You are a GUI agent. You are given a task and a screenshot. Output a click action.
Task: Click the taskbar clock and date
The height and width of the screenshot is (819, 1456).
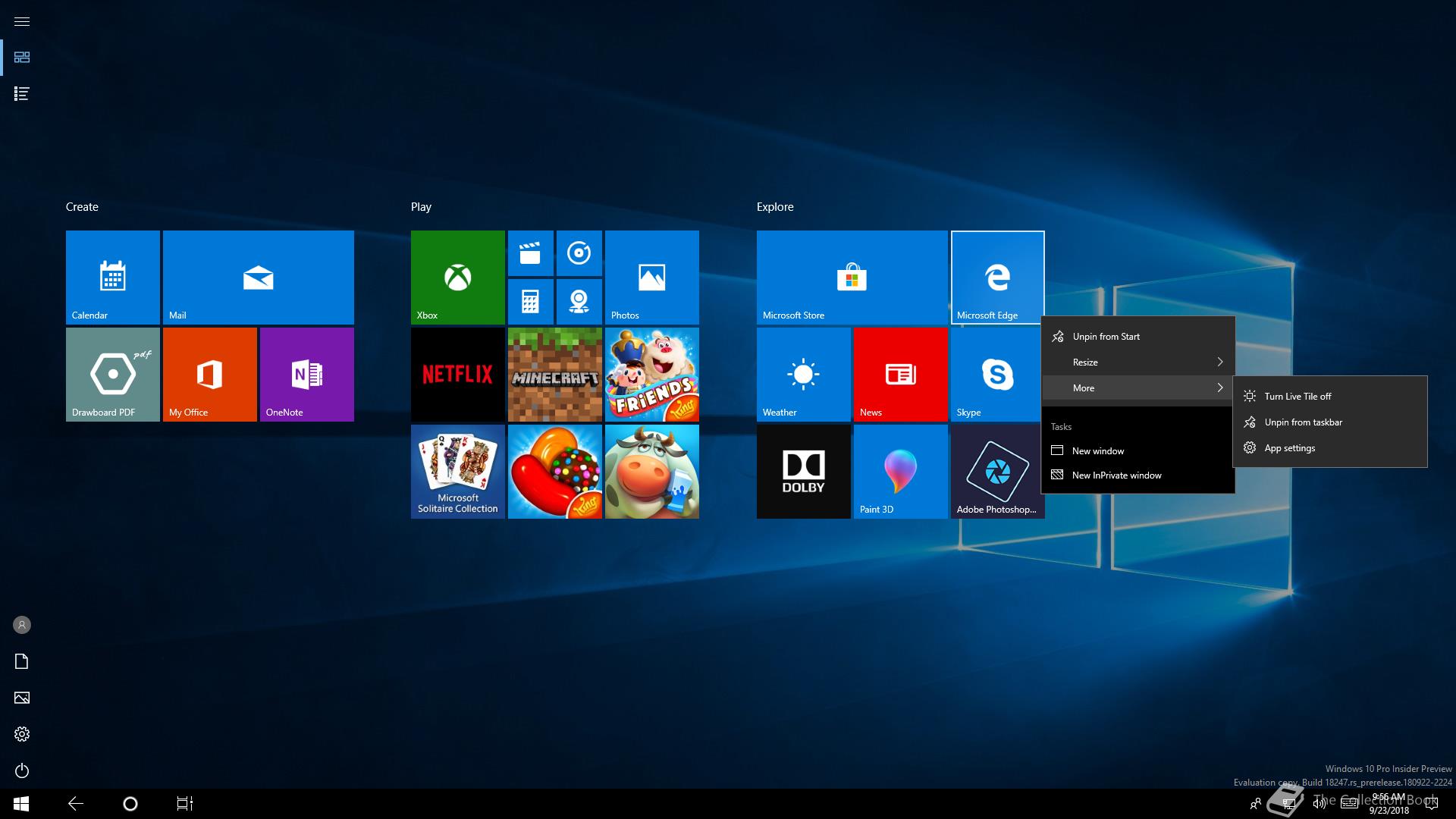click(x=1389, y=804)
